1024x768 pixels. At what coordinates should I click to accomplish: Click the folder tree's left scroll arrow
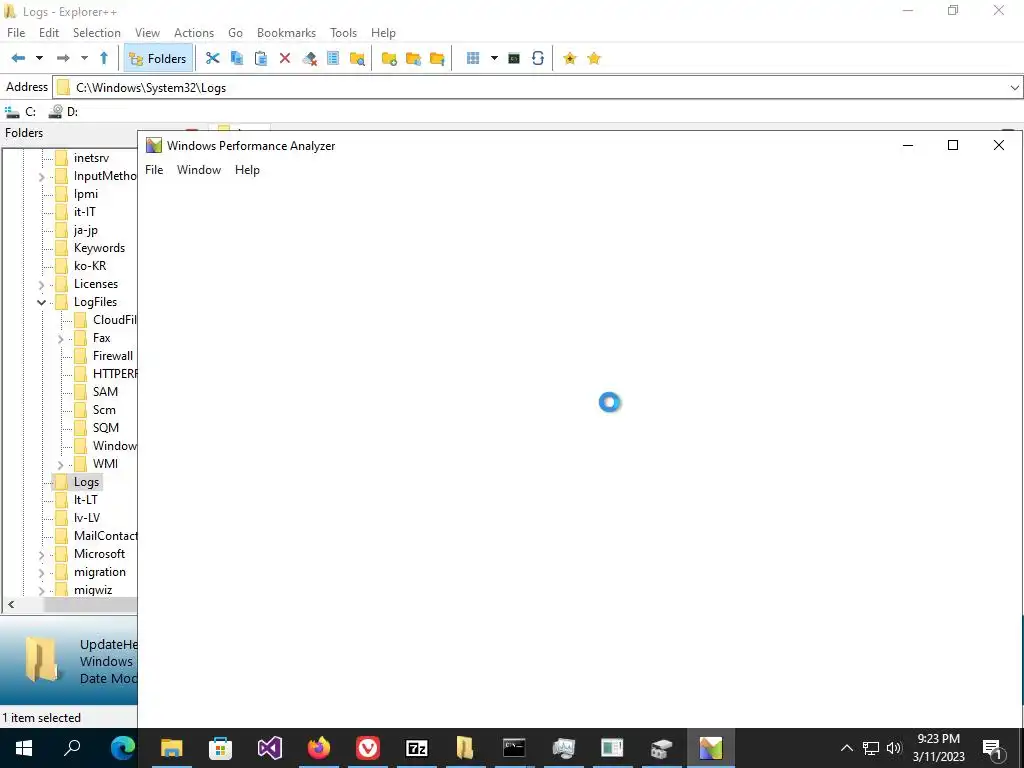tap(11, 605)
